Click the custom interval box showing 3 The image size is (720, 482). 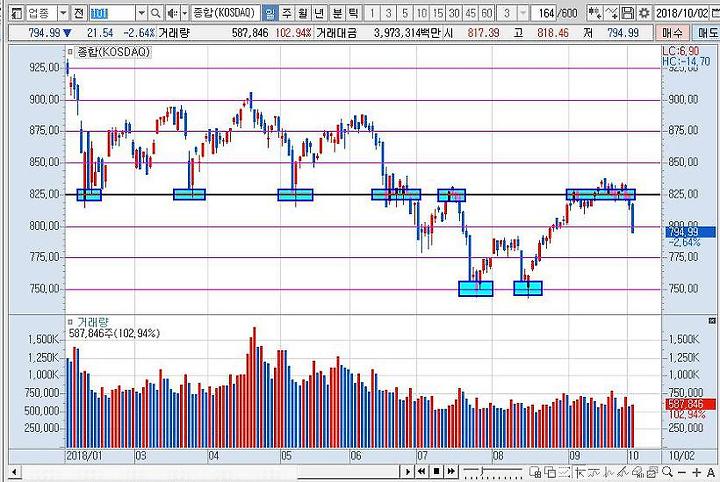pos(507,13)
